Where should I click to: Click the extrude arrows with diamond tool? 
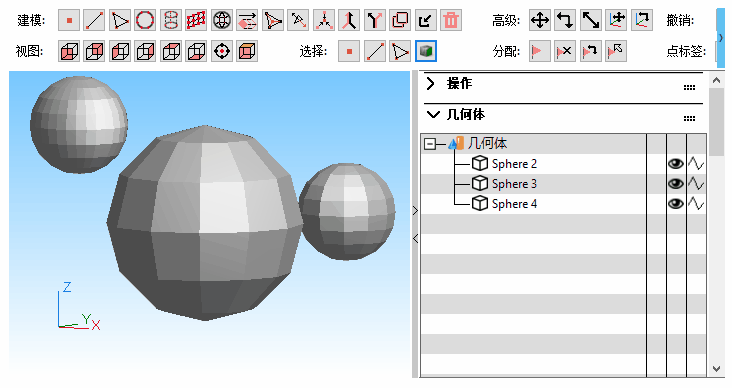click(247, 21)
